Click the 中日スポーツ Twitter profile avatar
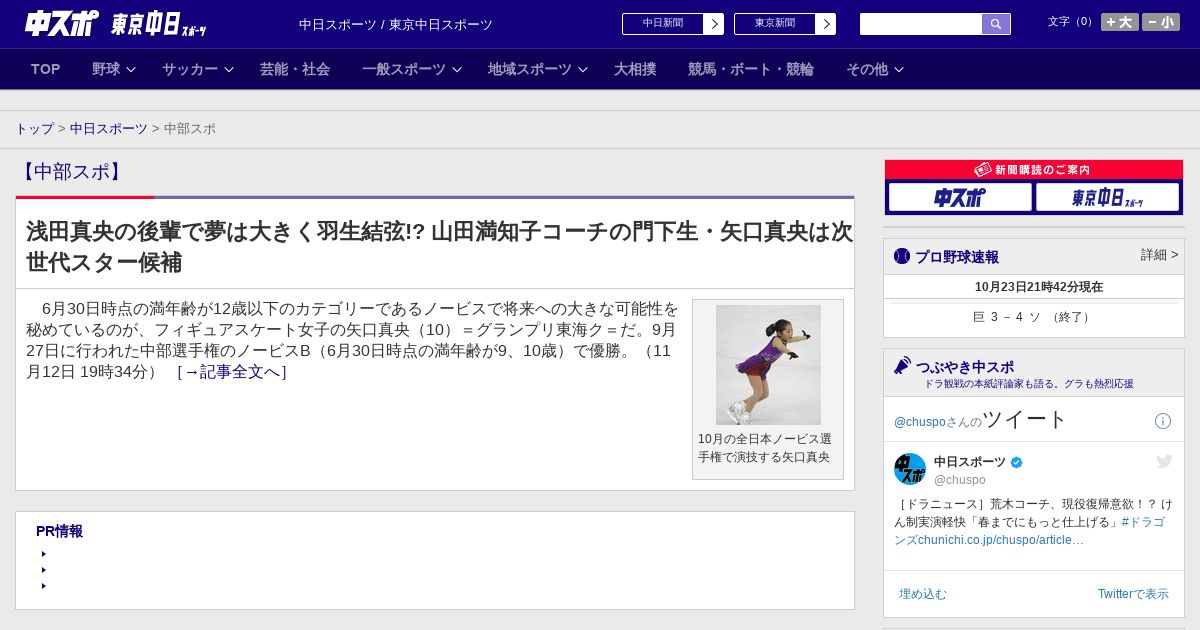Viewport: 1200px width, 630px height. coord(910,469)
